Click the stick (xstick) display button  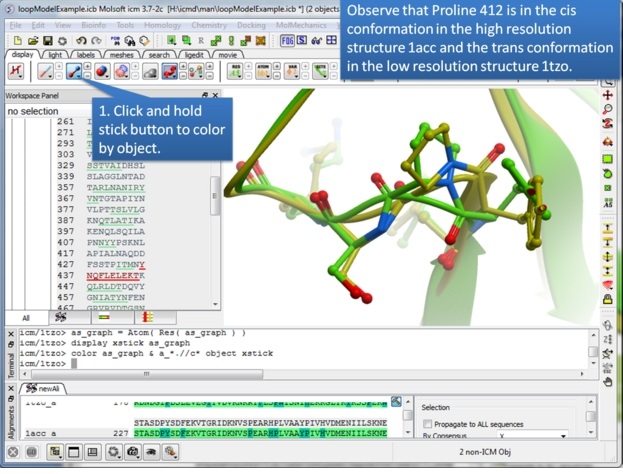[74, 72]
